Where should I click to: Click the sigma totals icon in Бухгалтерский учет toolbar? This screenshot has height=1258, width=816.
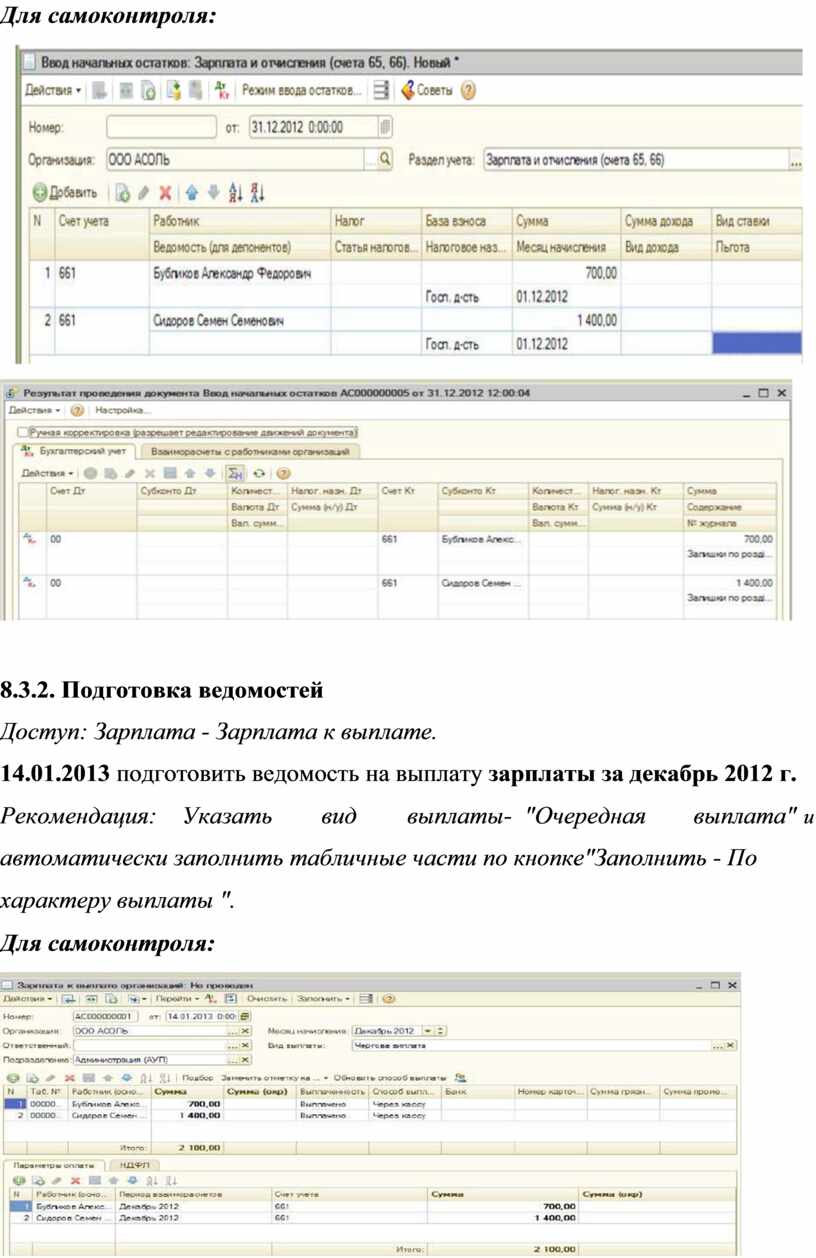tap(236, 472)
